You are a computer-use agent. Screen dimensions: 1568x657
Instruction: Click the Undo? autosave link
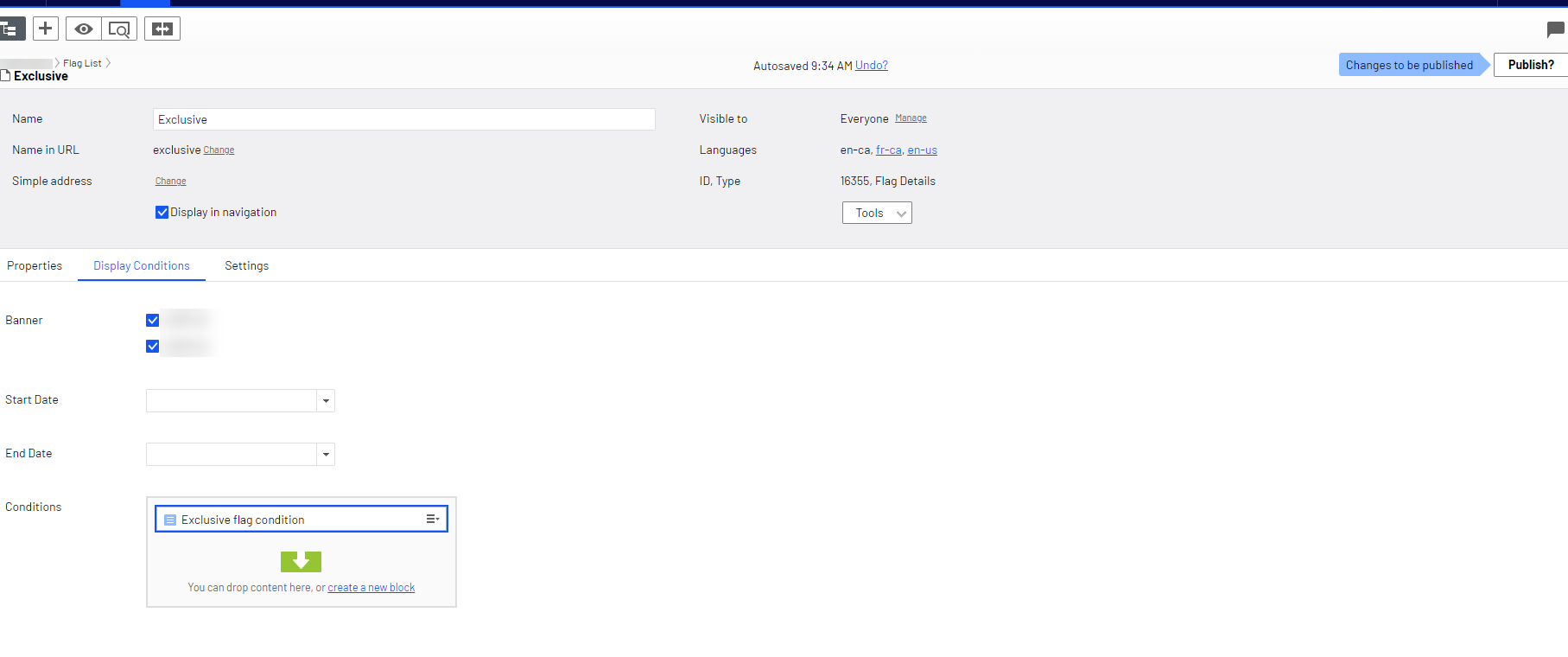871,66
